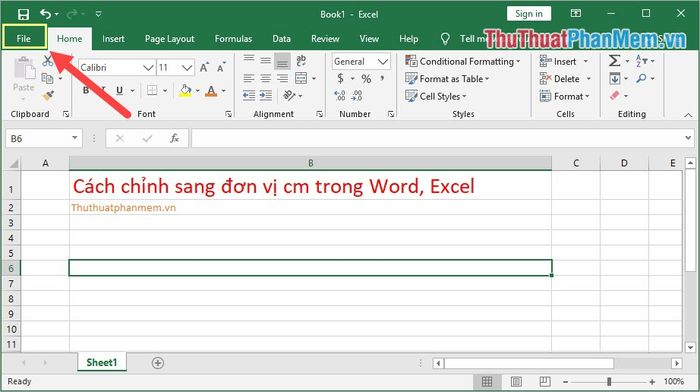Click the Cut scissors icon
This screenshot has height=392, width=700.
coord(47,61)
